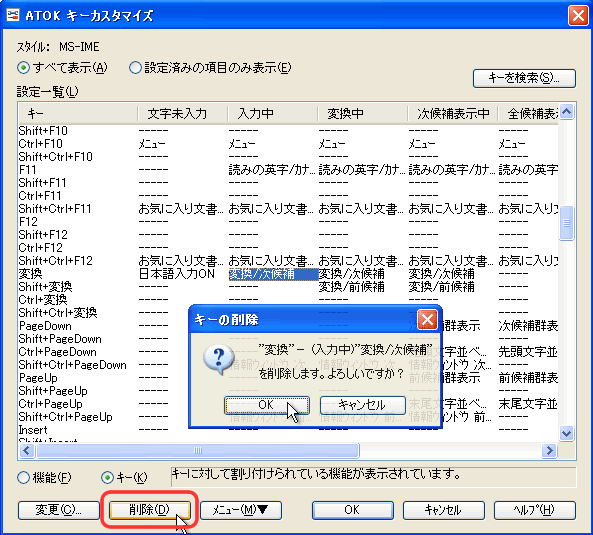
Task: Open ヘルプ(H) button
Action: click(535, 510)
